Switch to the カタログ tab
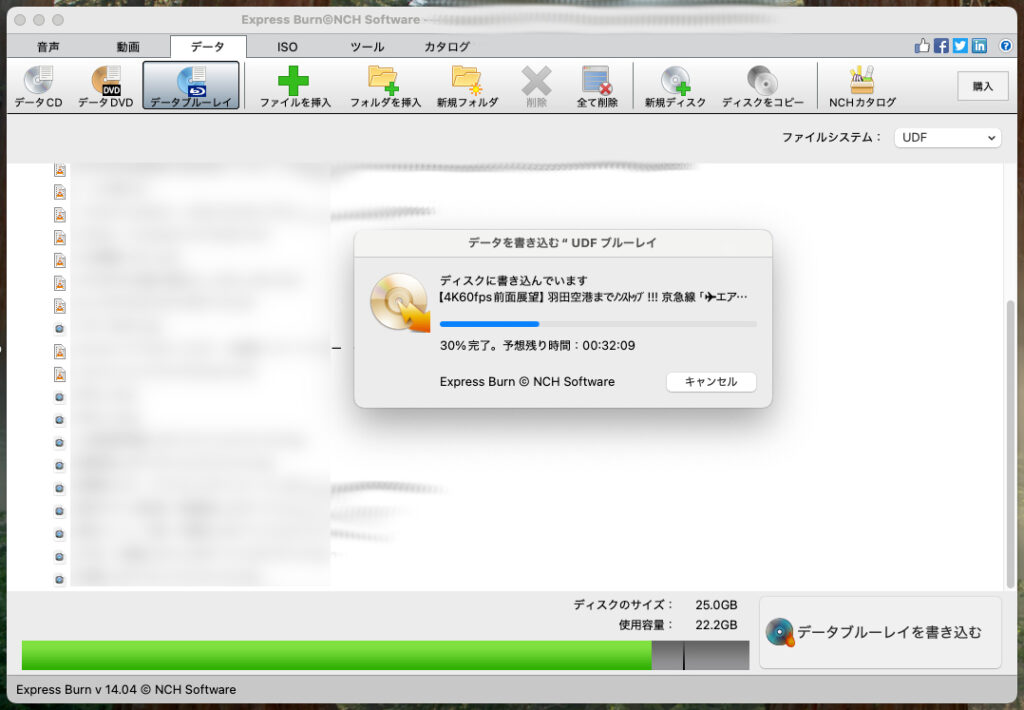 click(x=447, y=47)
